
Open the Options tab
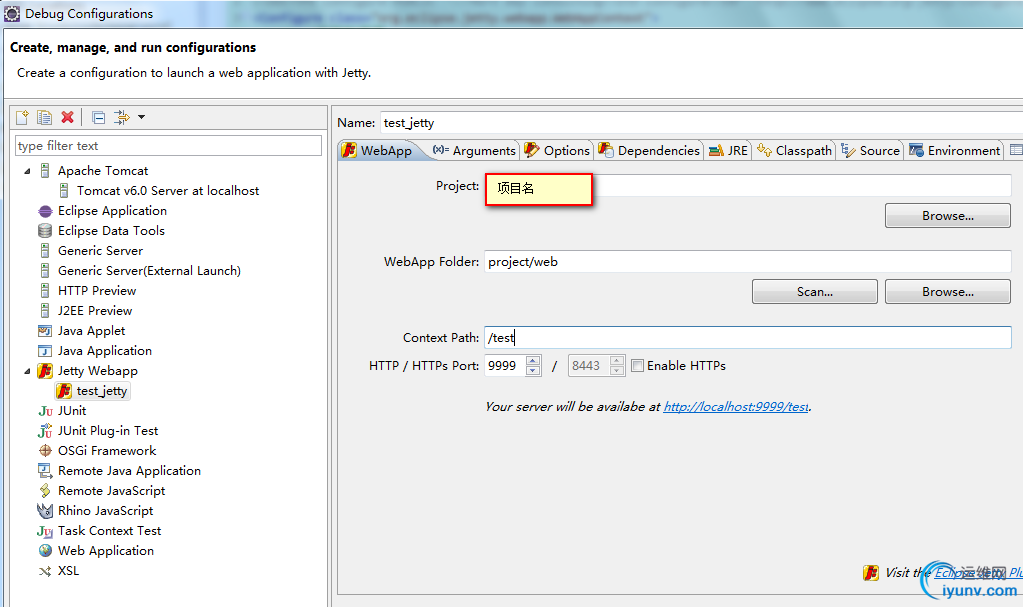[557, 151]
